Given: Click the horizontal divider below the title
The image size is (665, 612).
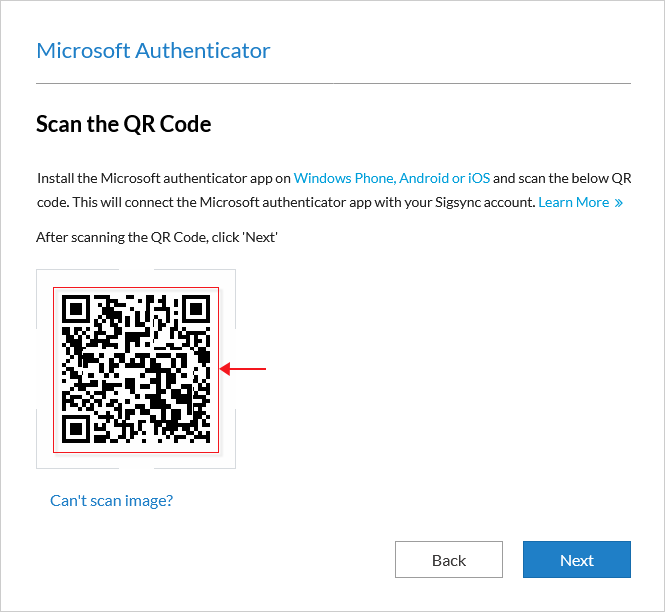Looking at the screenshot, I should (x=333, y=84).
